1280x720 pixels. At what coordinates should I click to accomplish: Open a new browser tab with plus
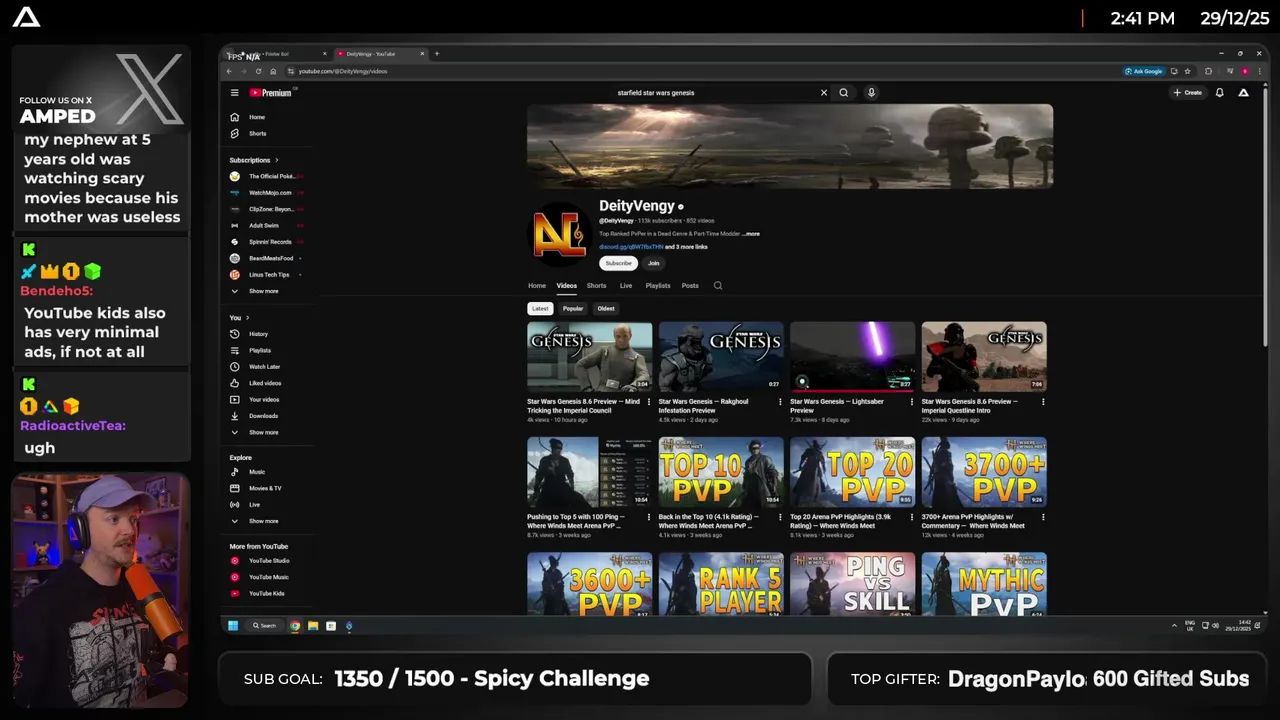(x=436, y=54)
